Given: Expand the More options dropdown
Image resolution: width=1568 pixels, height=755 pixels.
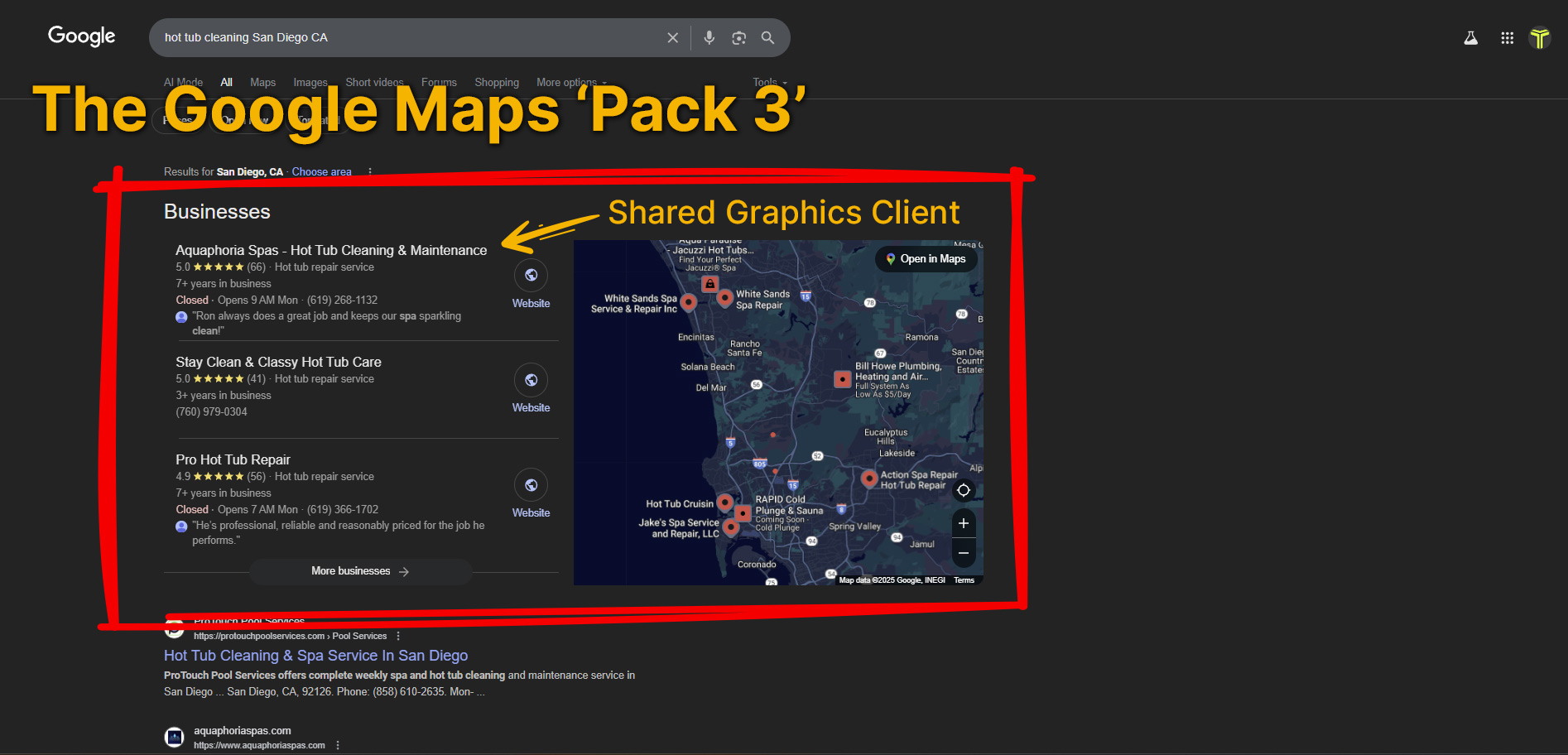Looking at the screenshot, I should (x=571, y=82).
